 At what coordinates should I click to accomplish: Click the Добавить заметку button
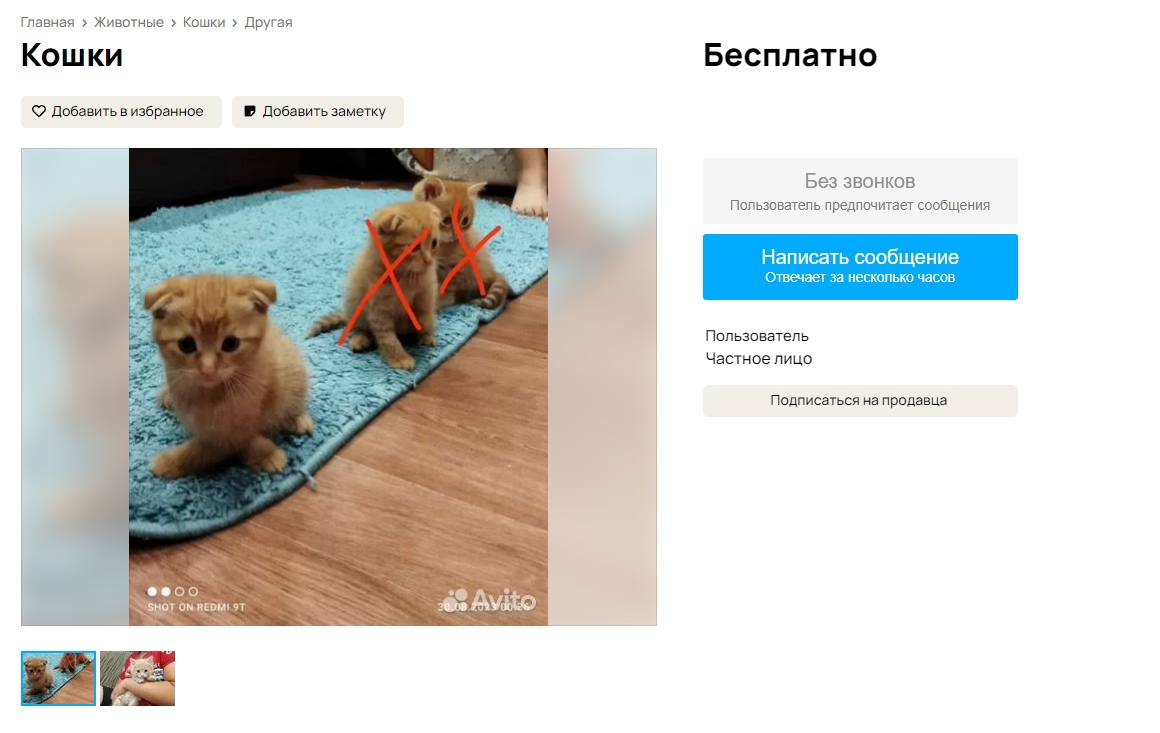pyautogui.click(x=317, y=112)
